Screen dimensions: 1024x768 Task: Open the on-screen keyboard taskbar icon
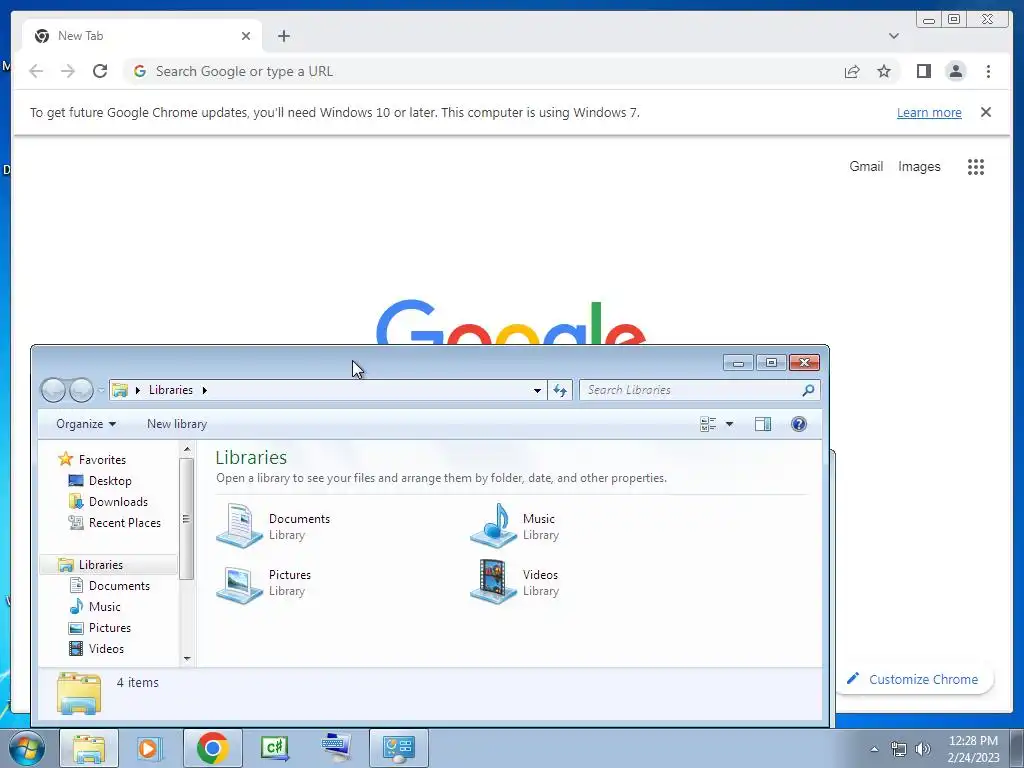(x=337, y=748)
